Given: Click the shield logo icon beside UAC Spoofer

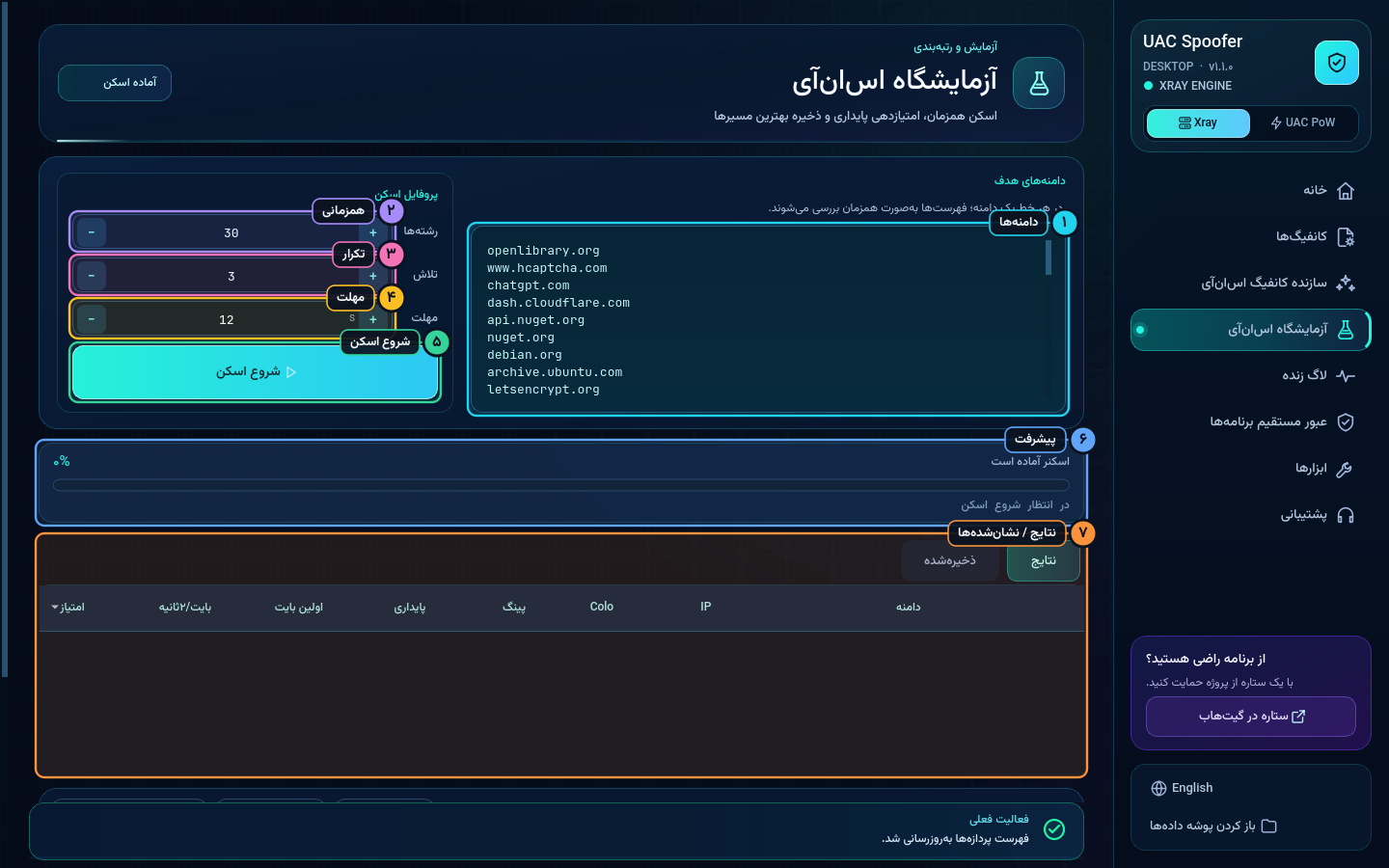Looking at the screenshot, I should [x=1336, y=63].
